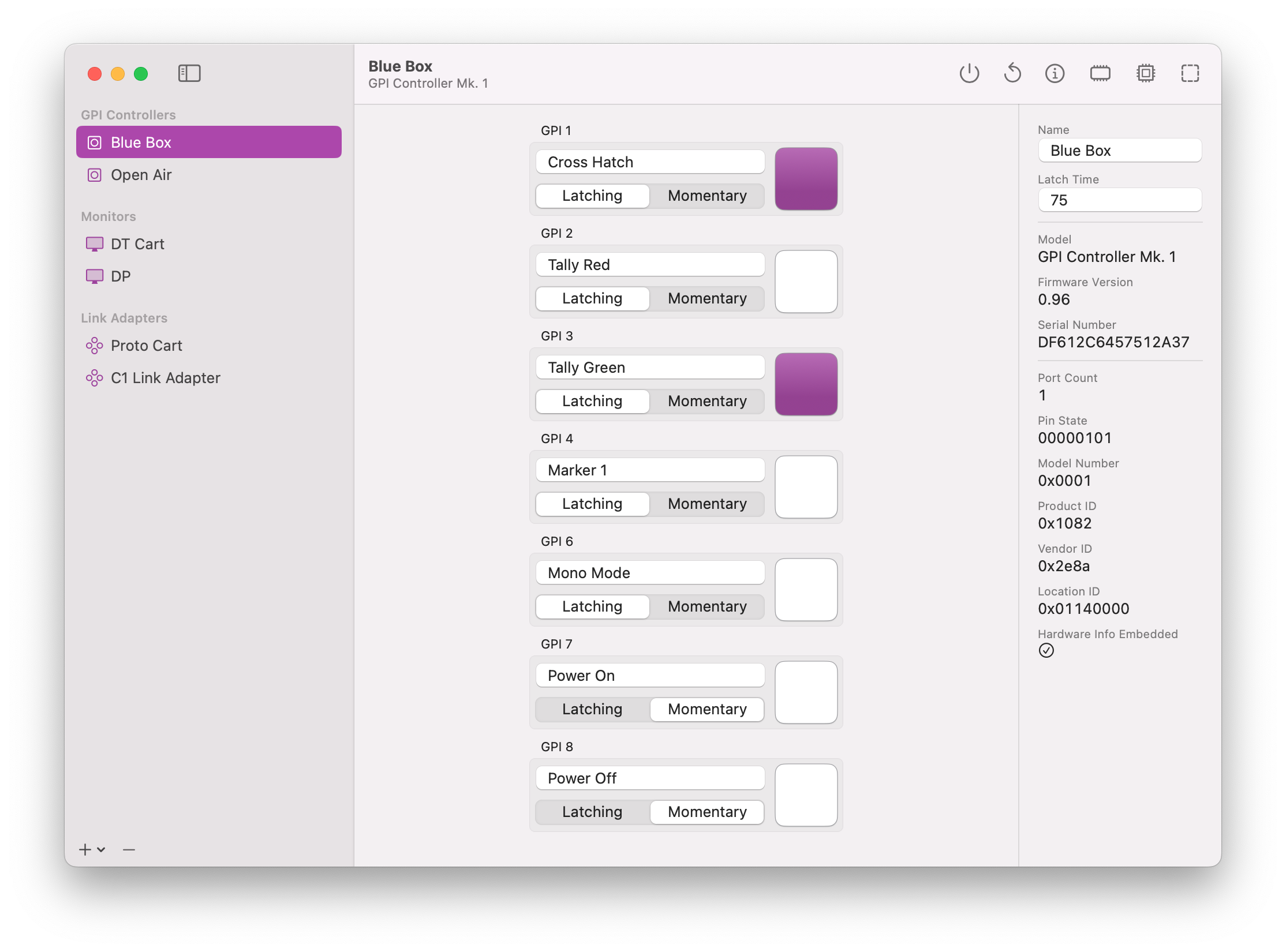Switch GPI 7 to Latching mode

click(x=592, y=709)
